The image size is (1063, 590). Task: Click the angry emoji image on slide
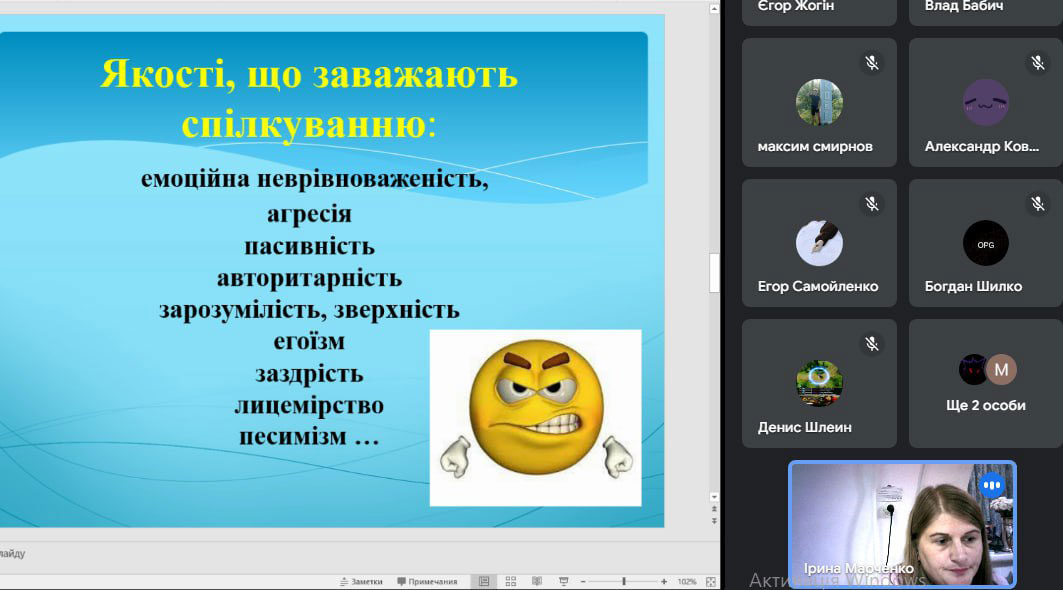tap(536, 418)
